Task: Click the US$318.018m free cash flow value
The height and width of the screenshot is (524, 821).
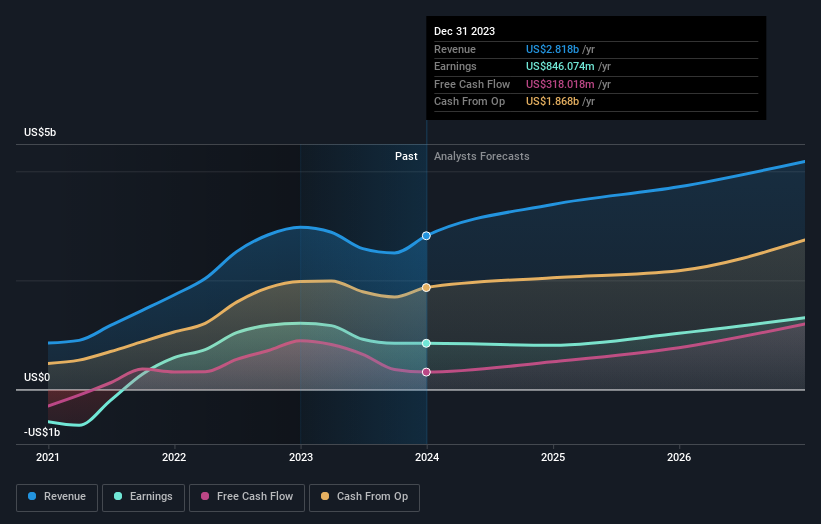Action: click(560, 84)
